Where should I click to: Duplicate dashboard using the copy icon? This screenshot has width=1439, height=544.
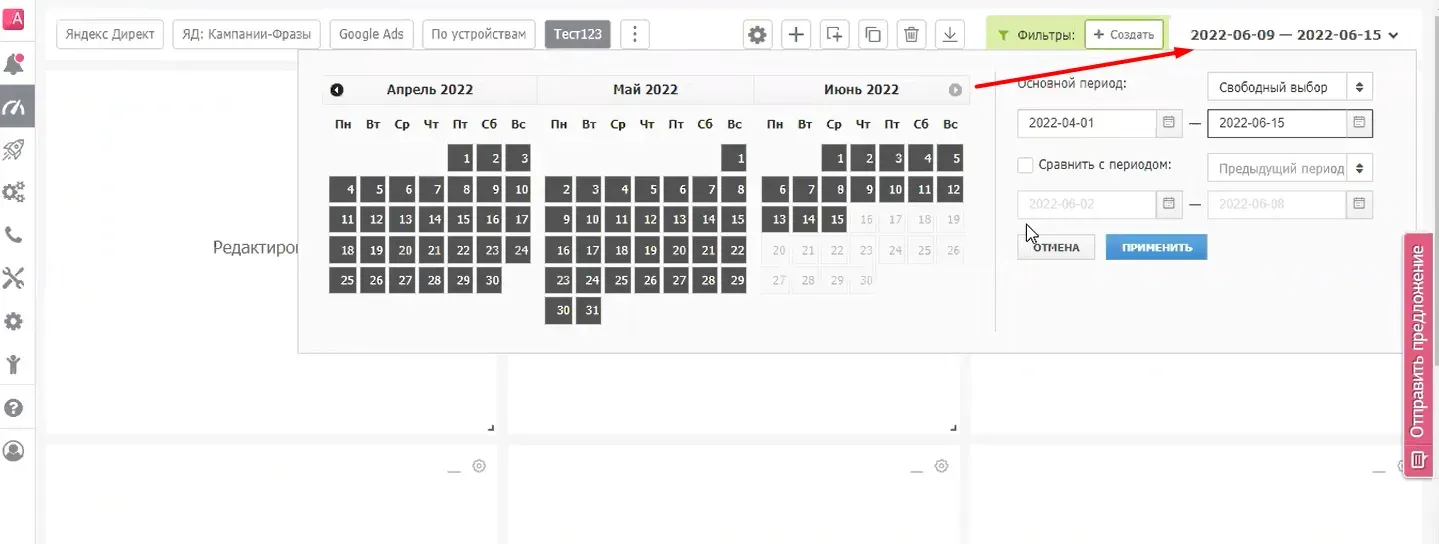tap(873, 34)
